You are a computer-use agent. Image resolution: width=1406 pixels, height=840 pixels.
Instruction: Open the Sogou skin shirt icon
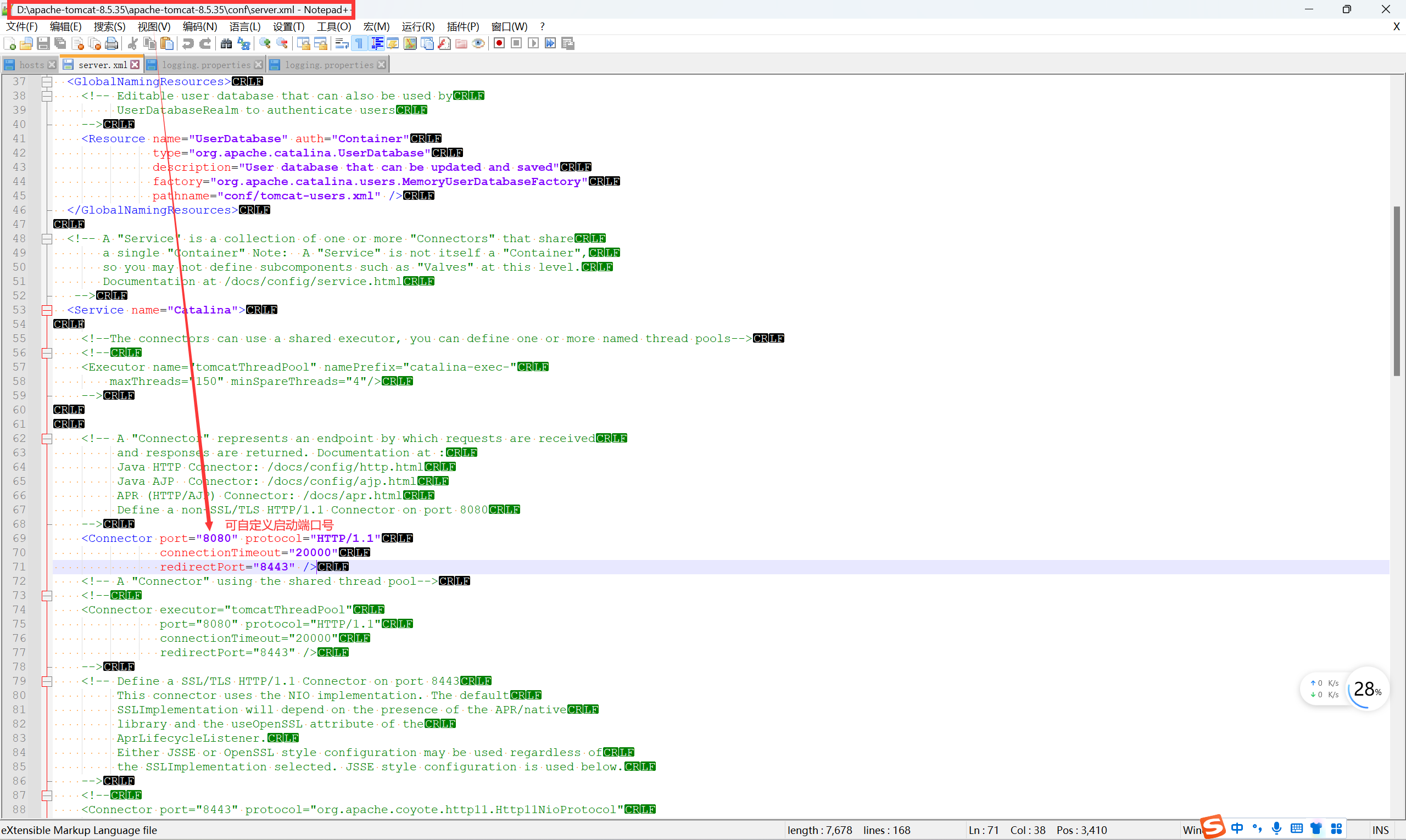(x=1316, y=828)
